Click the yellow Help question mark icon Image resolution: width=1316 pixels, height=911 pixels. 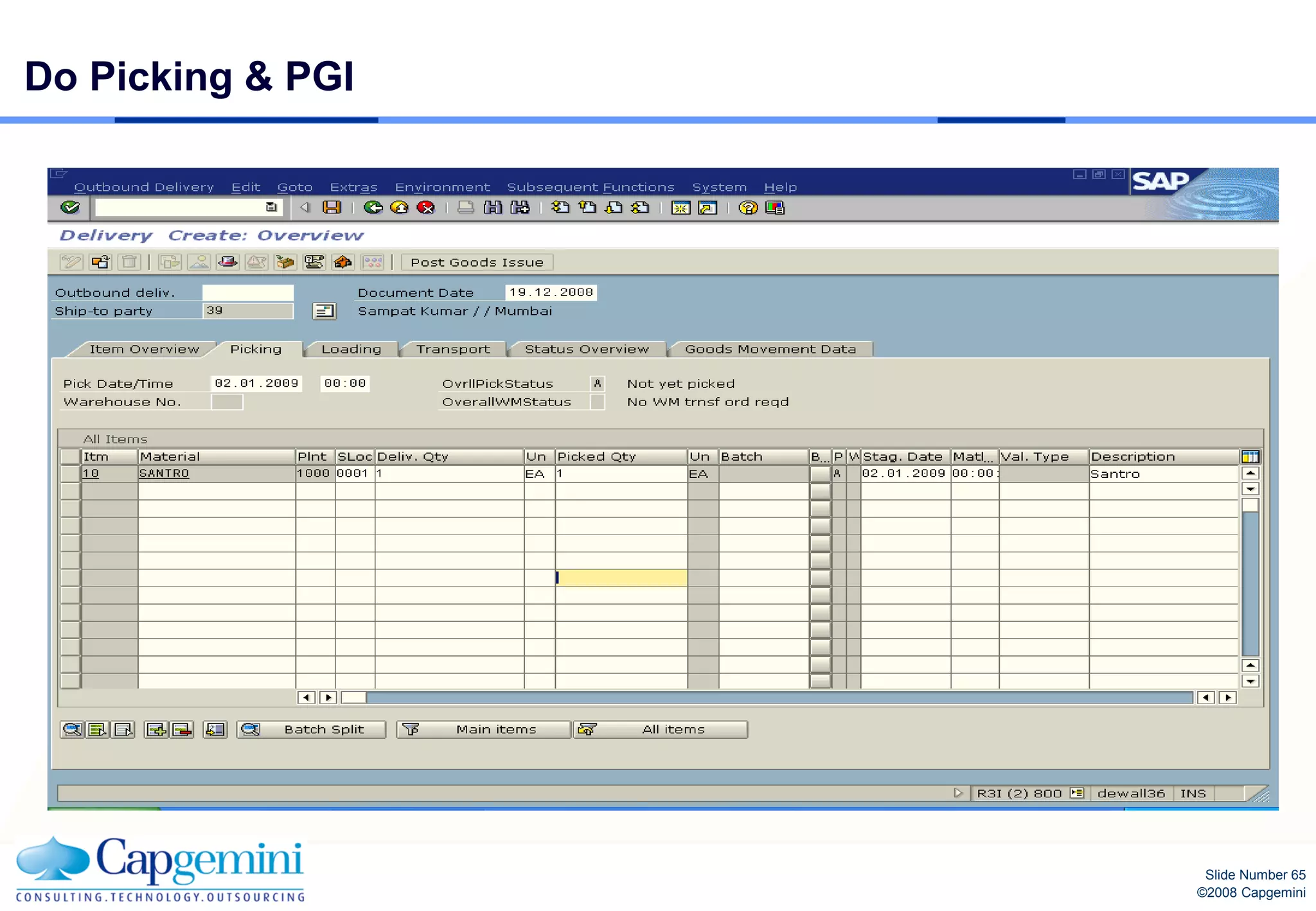click(x=748, y=208)
